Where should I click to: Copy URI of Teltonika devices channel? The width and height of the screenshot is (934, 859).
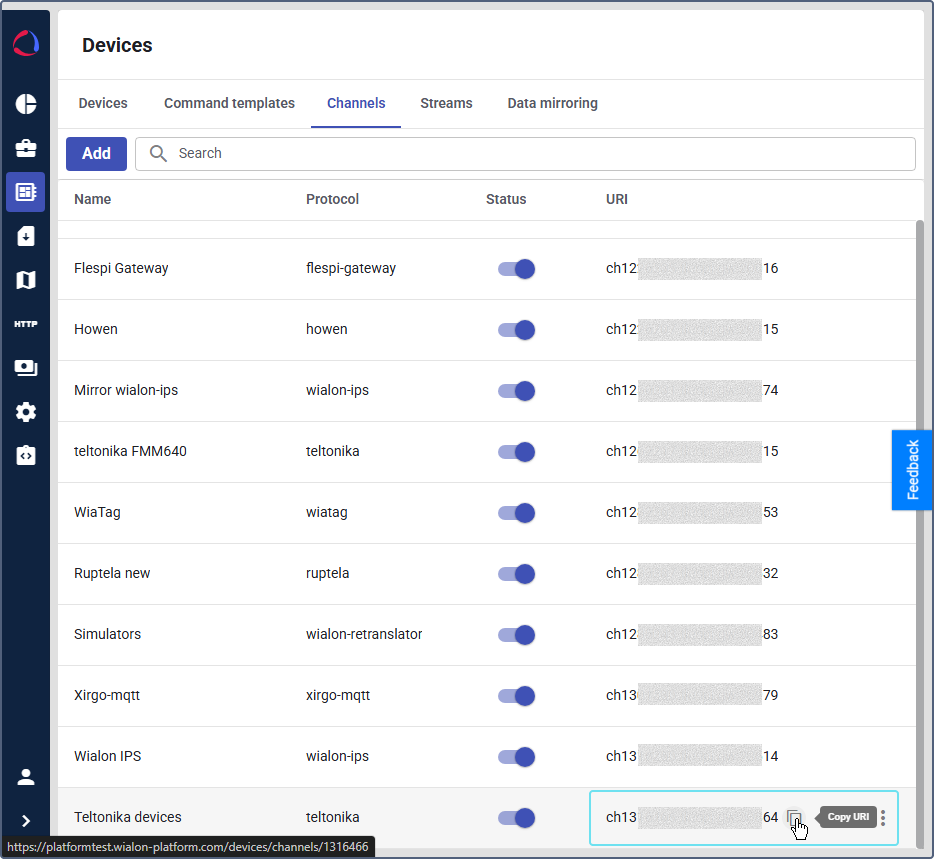[x=794, y=818]
